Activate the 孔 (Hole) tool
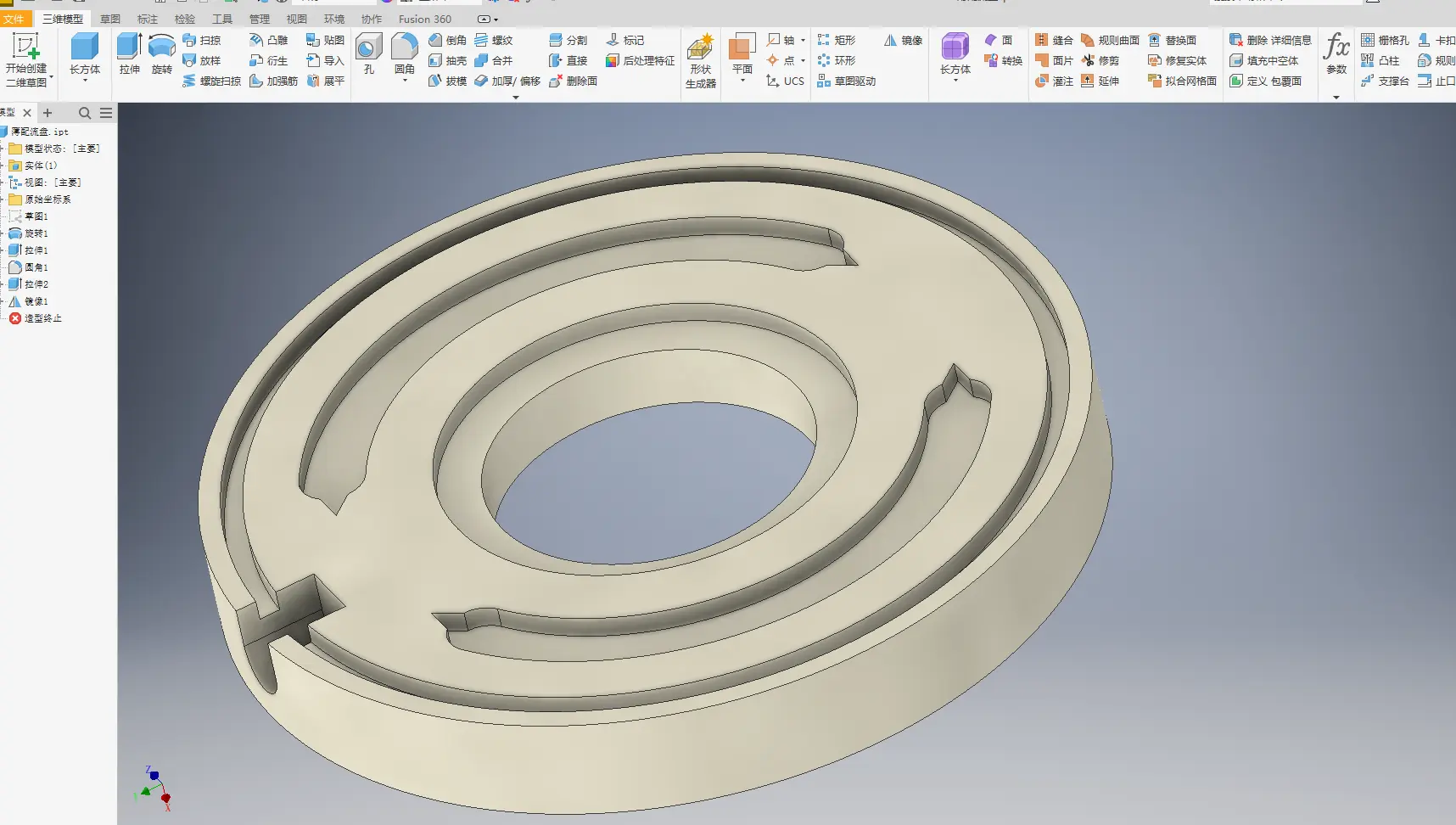The height and width of the screenshot is (825, 1456). pyautogui.click(x=368, y=54)
